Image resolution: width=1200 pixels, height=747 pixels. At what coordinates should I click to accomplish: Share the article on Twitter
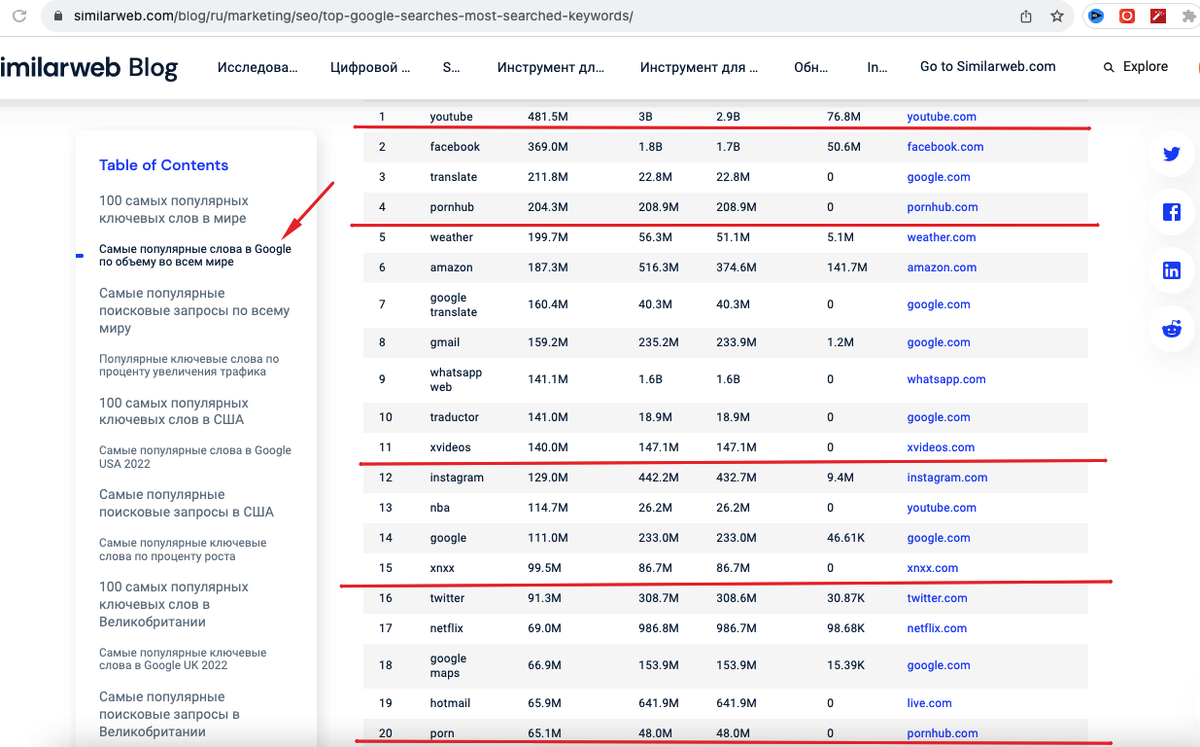tap(1172, 154)
